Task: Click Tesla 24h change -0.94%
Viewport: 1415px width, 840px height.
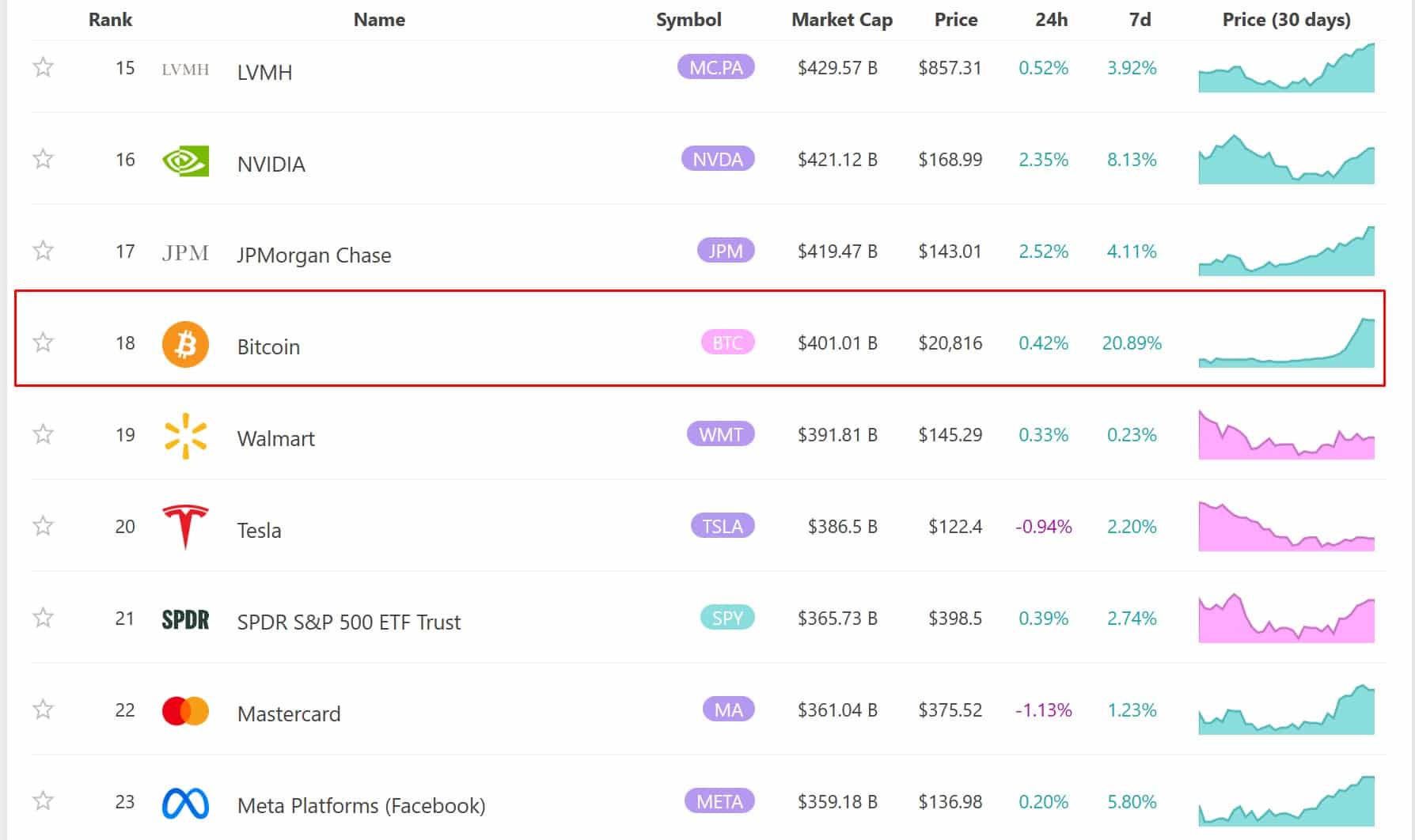Action: coord(1043,526)
